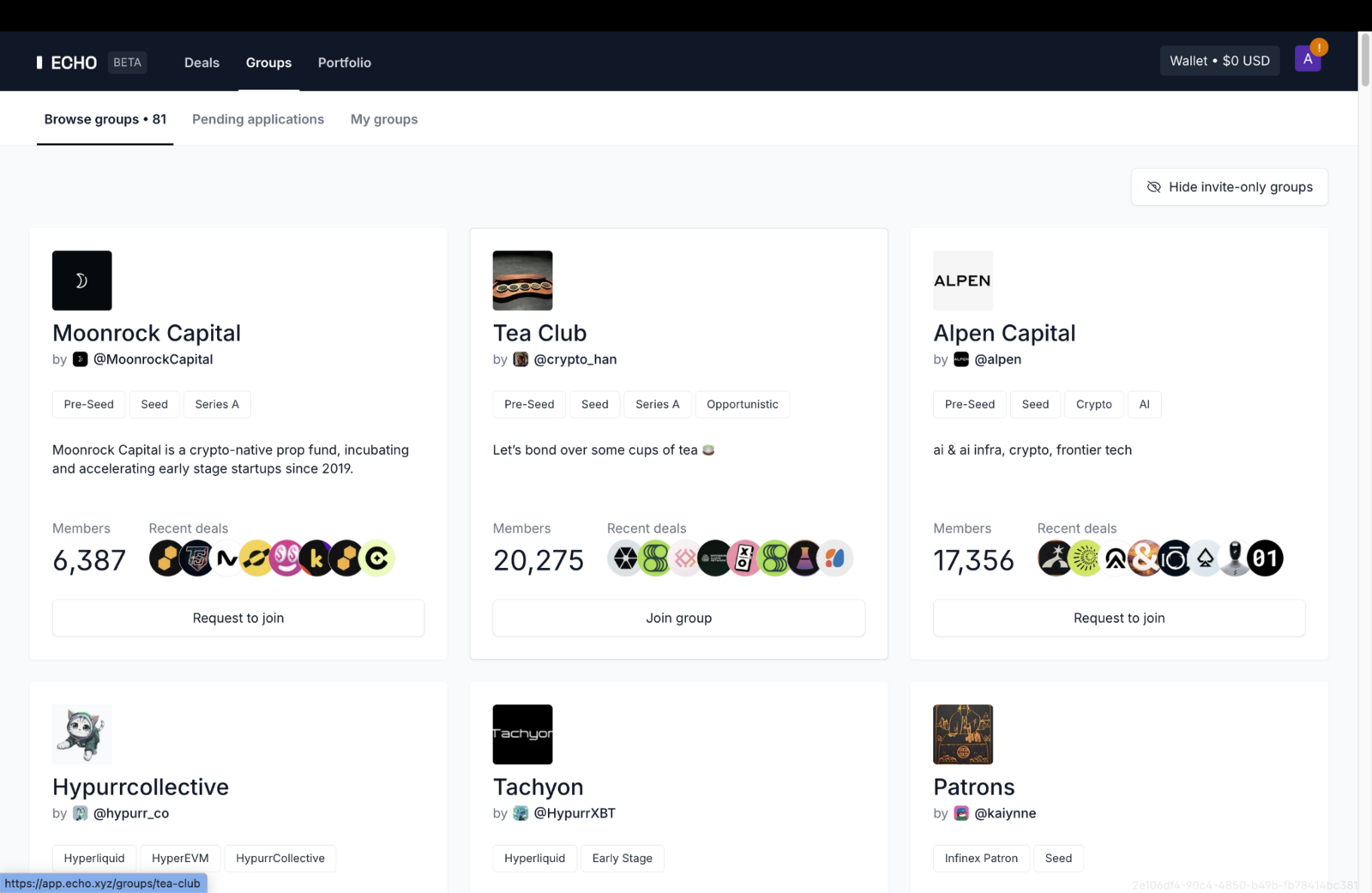Click the page's vertical scrollbar

pyautogui.click(x=1365, y=60)
